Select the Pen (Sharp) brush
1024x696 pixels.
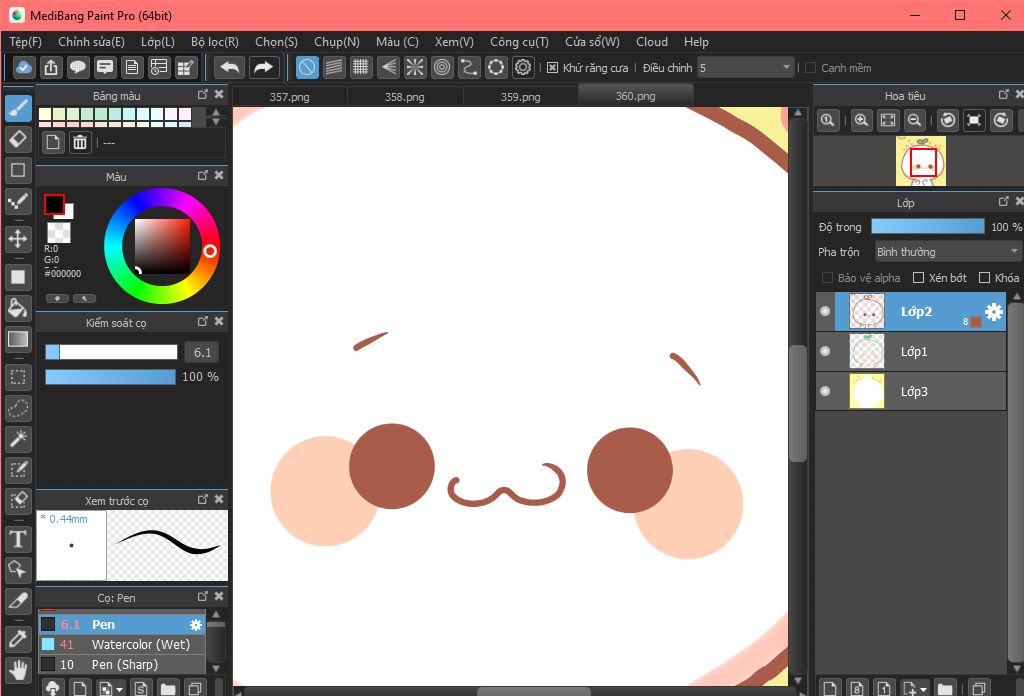(x=122, y=665)
